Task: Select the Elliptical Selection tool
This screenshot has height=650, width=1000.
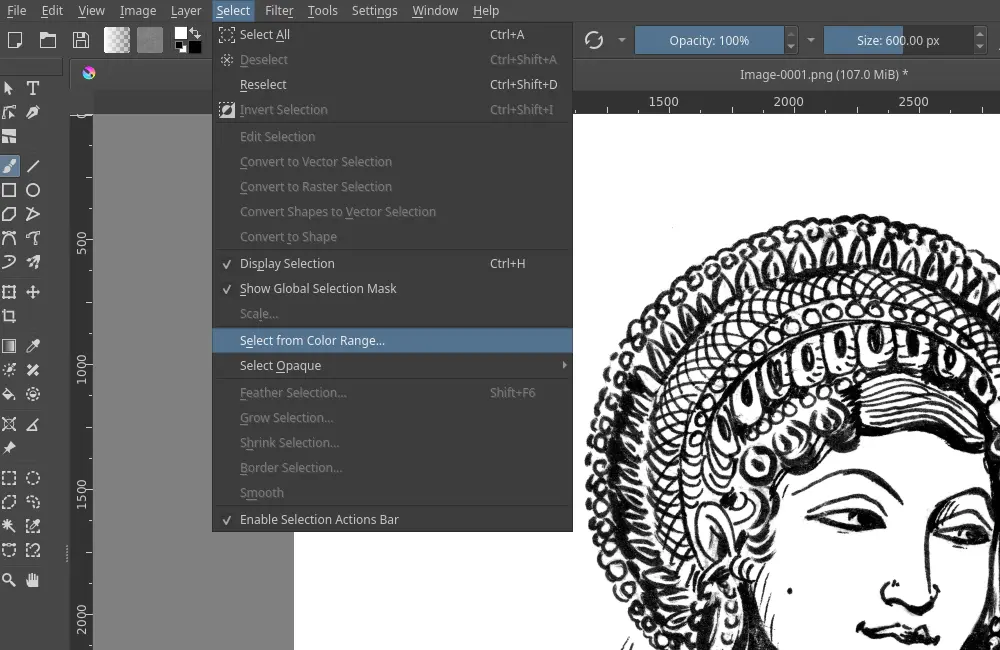Action: [33, 478]
